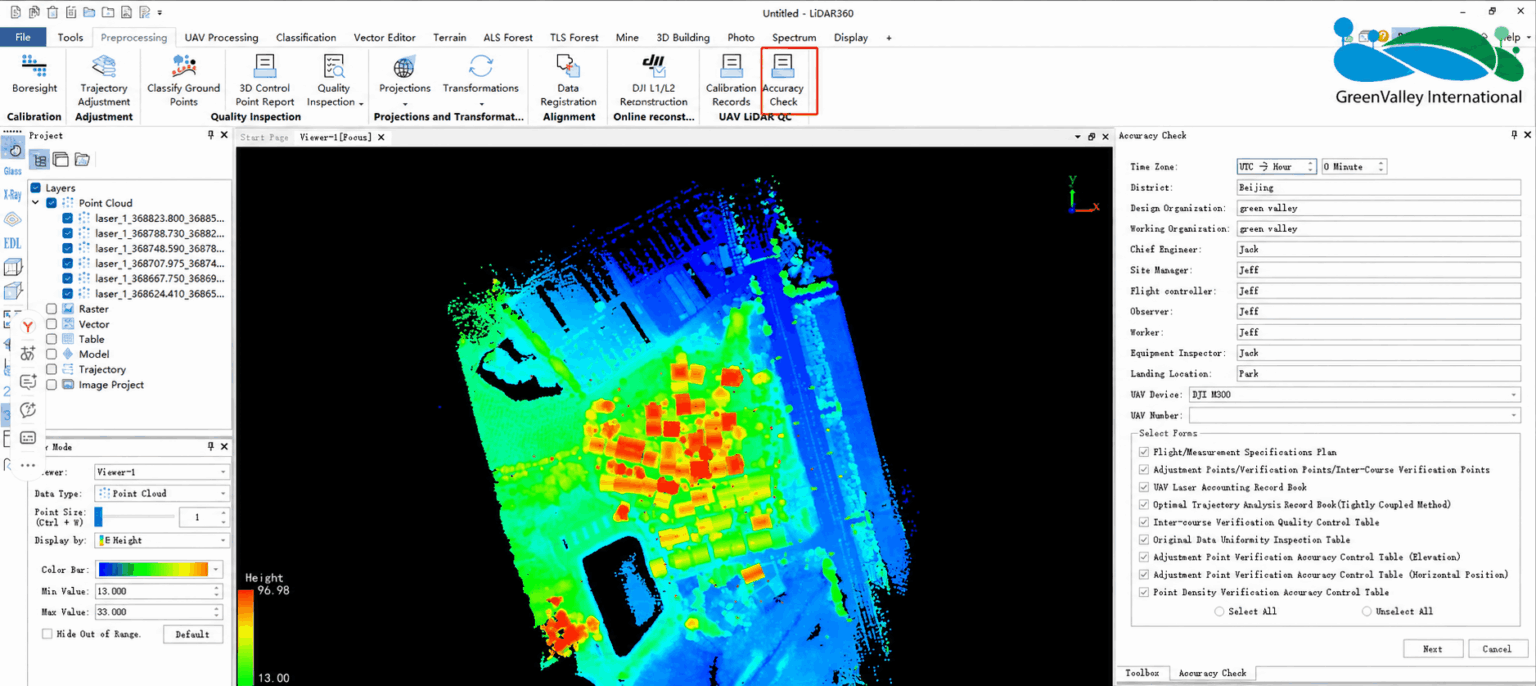The width and height of the screenshot is (1536, 686).
Task: Open the Boresight calibration tool
Action: [x=35, y=75]
